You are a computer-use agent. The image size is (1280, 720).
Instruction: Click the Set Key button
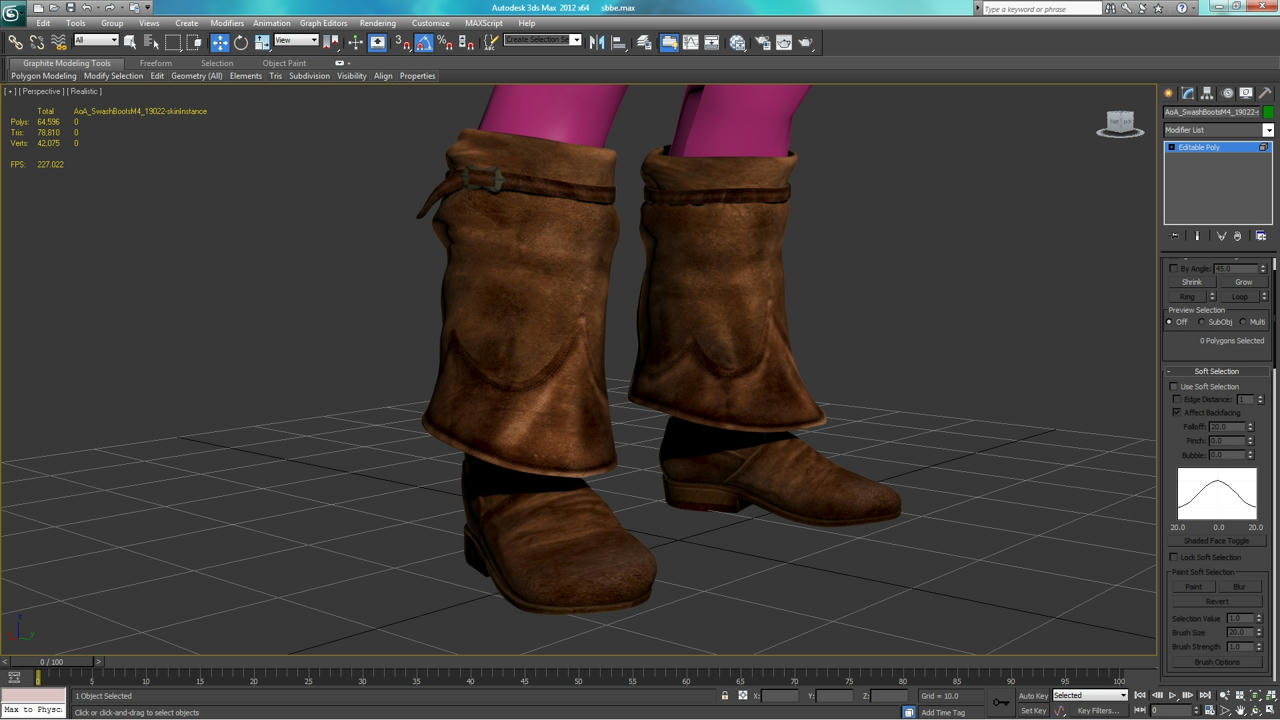coord(1033,711)
